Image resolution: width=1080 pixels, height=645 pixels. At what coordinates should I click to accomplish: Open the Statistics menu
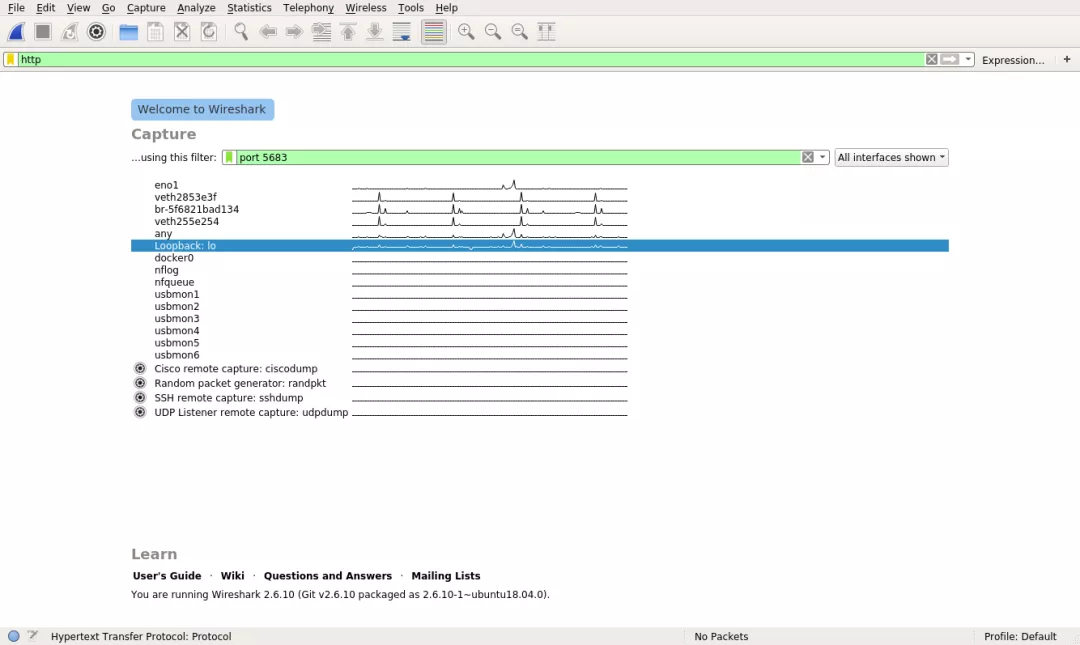click(249, 8)
